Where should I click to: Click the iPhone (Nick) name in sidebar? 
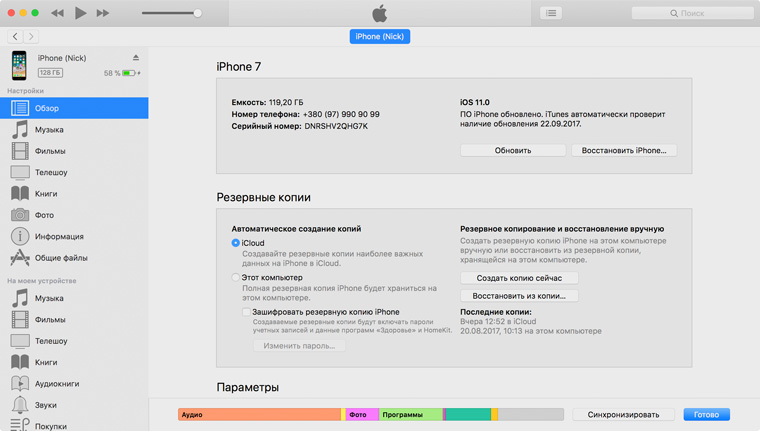tap(62, 58)
